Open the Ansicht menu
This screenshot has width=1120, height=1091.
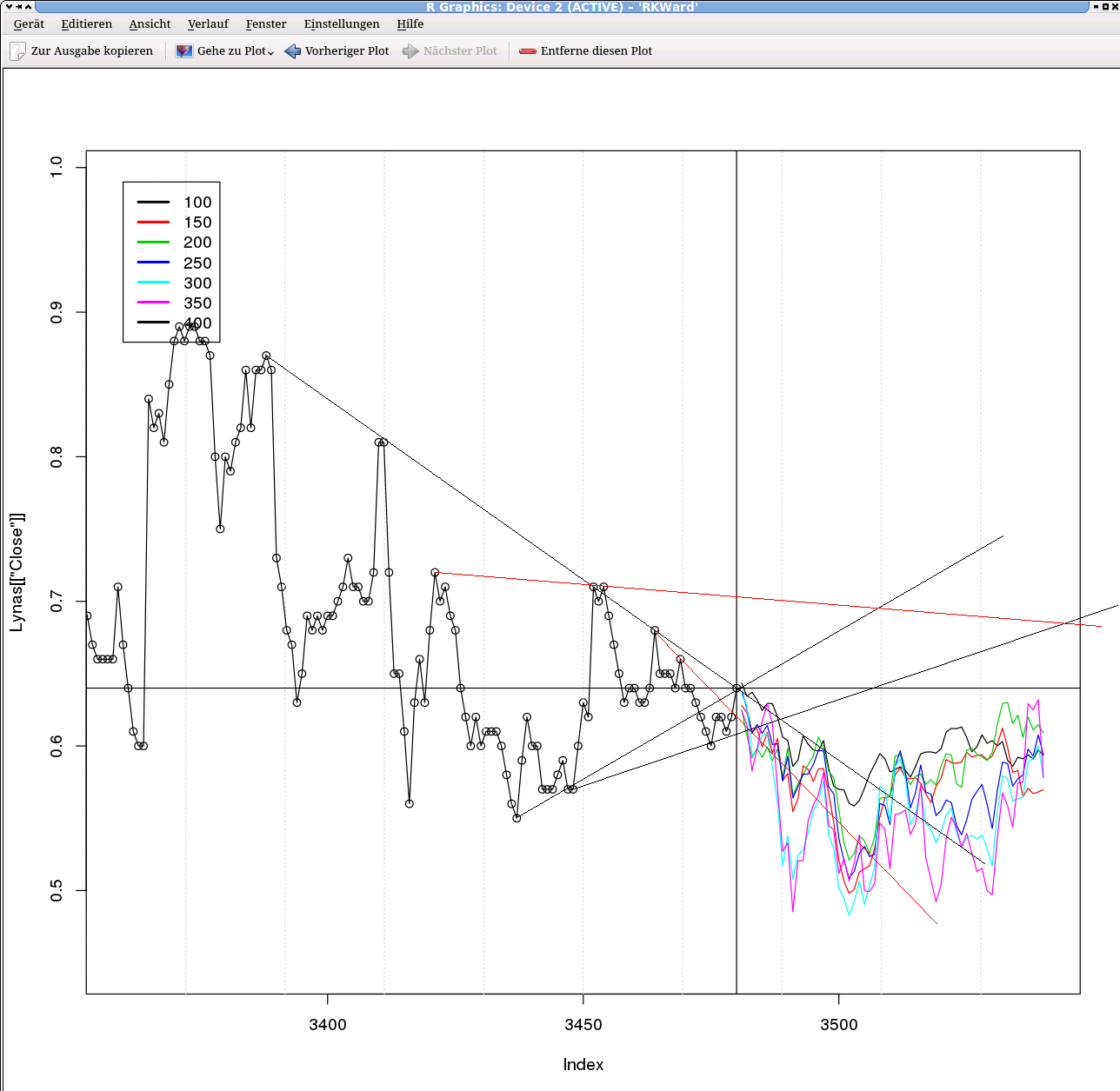(150, 24)
